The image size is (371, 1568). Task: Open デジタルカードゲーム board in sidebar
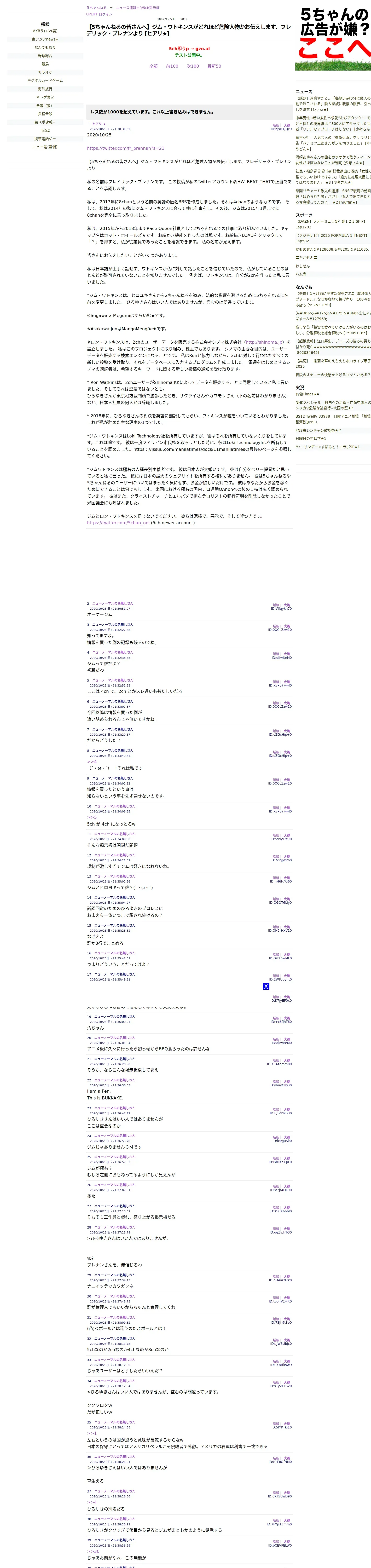point(45,80)
